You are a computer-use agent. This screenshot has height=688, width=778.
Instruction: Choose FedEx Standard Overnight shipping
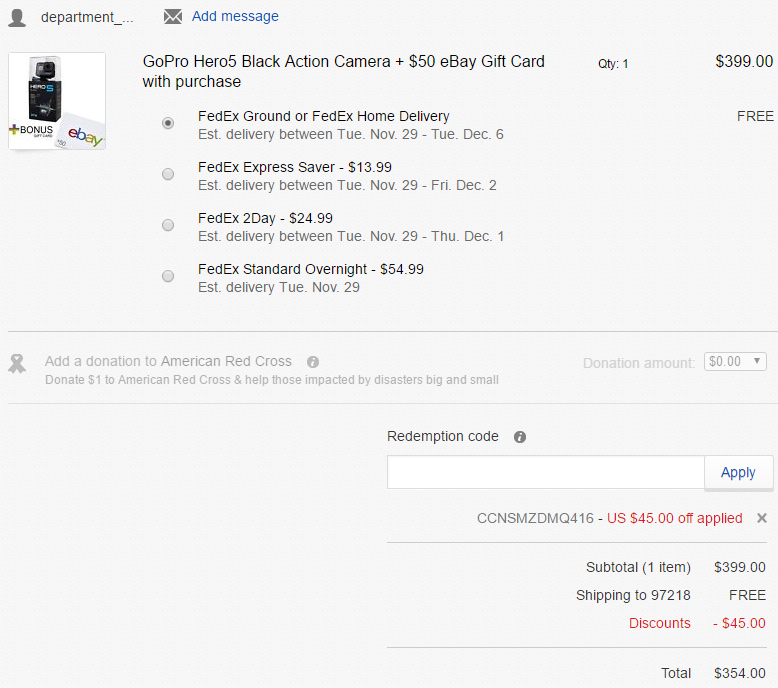(168, 276)
